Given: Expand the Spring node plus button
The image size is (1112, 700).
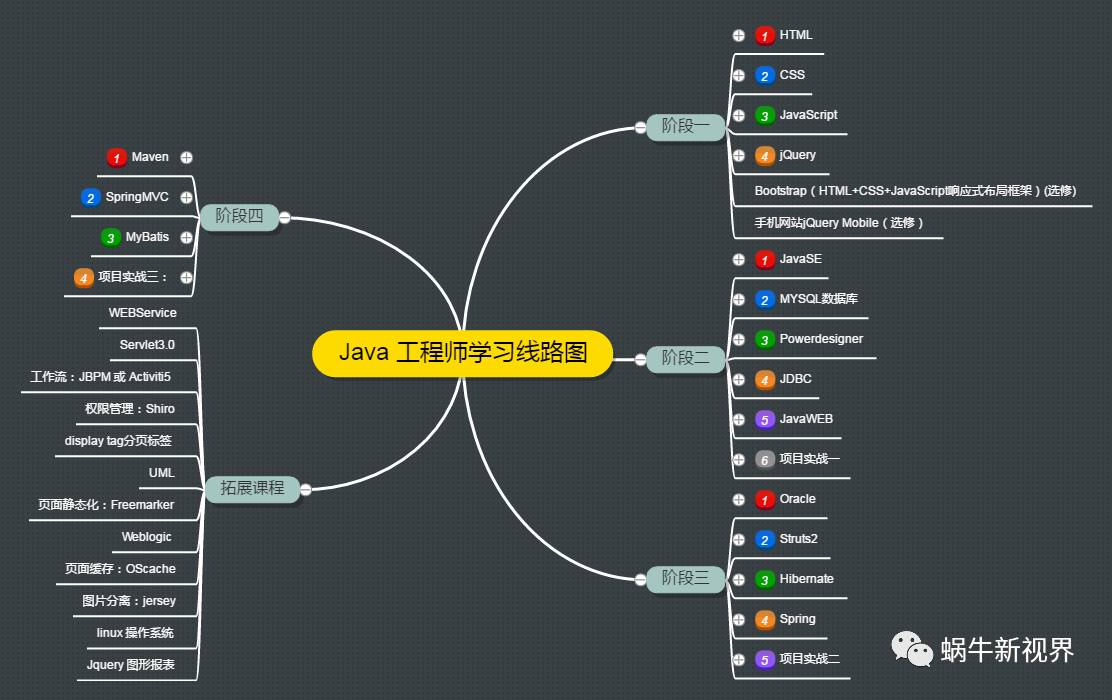Looking at the screenshot, I should (739, 619).
